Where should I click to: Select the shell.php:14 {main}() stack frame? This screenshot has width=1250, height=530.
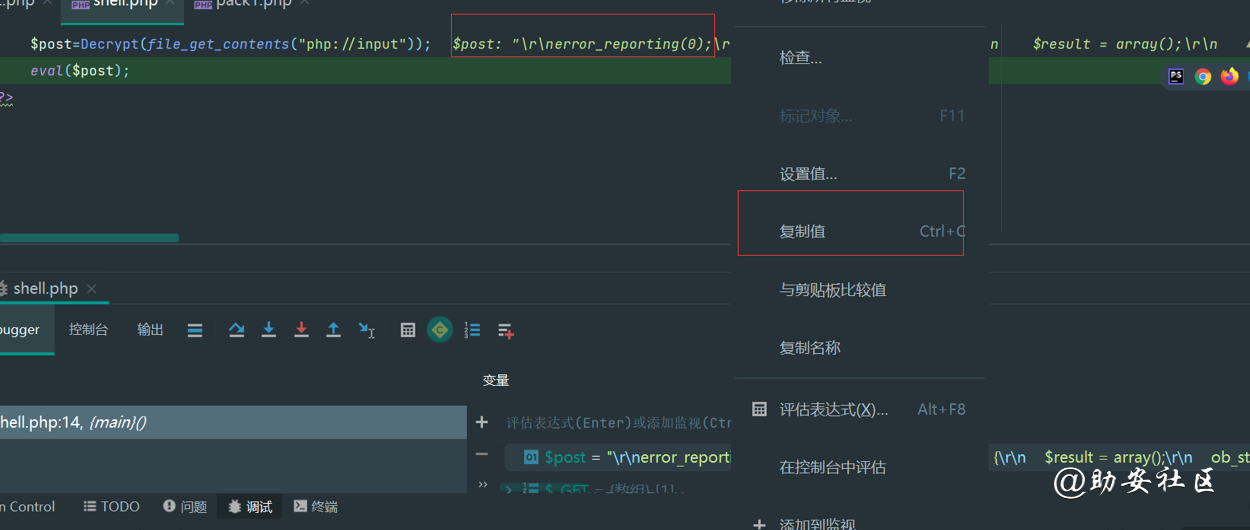pyautogui.click(x=232, y=422)
